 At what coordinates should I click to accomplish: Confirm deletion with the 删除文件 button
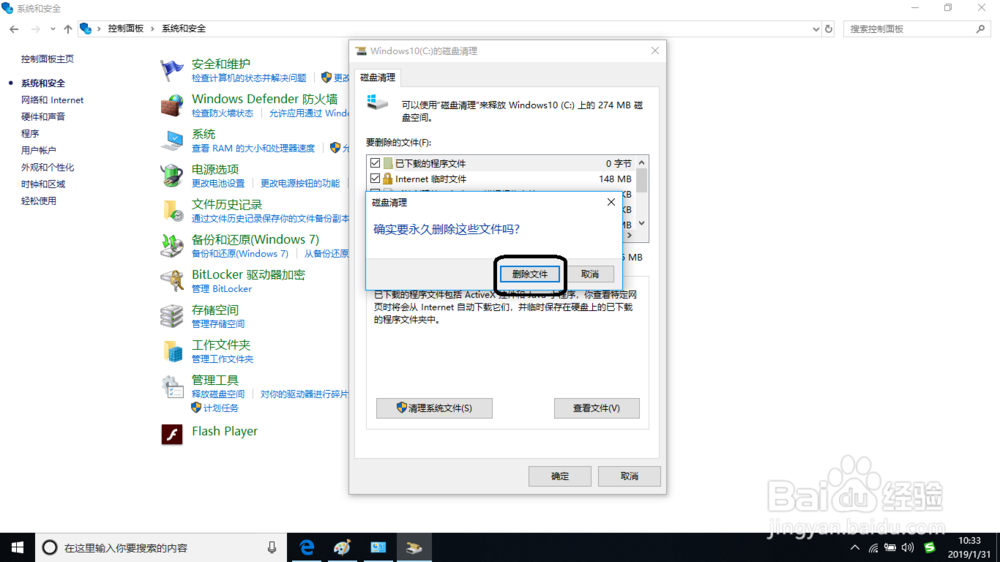click(529, 274)
